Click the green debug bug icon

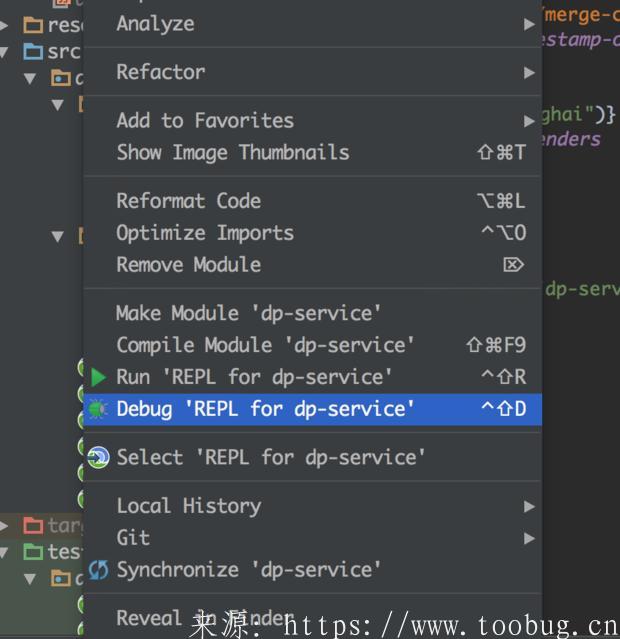98,409
